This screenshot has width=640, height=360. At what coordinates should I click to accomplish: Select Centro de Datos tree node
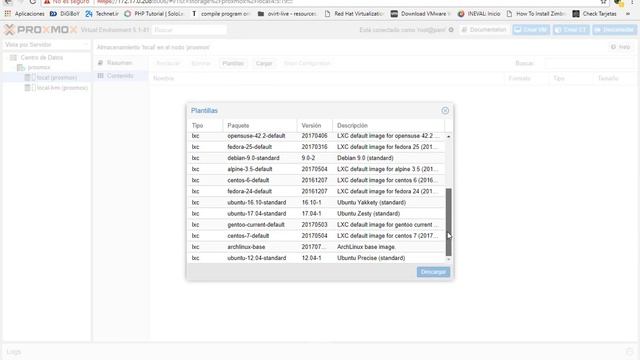coord(42,58)
